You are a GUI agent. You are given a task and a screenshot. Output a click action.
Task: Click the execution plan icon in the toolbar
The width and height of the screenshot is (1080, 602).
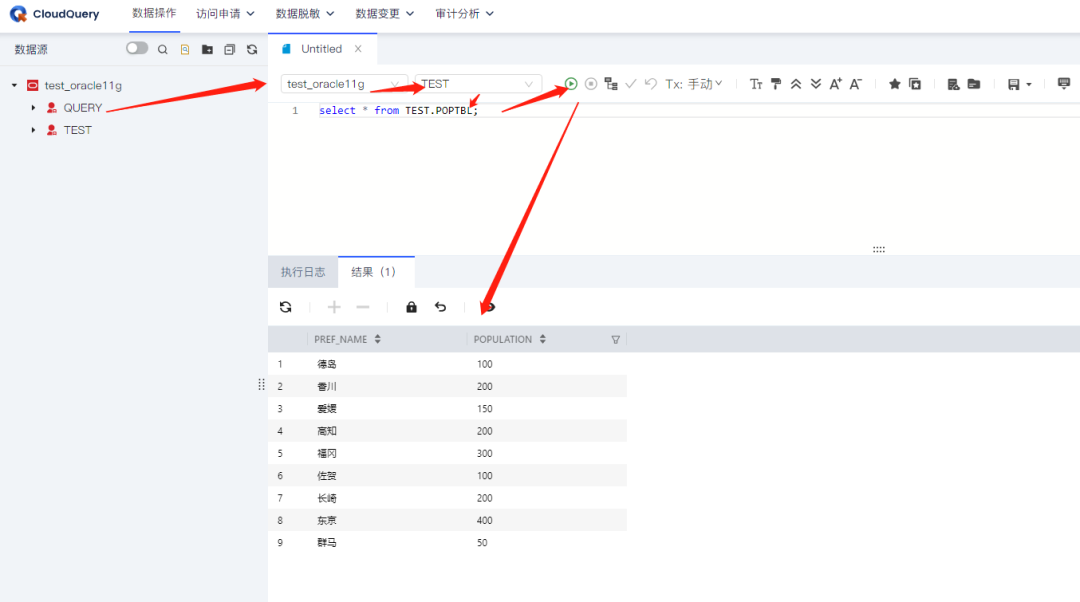tap(612, 84)
